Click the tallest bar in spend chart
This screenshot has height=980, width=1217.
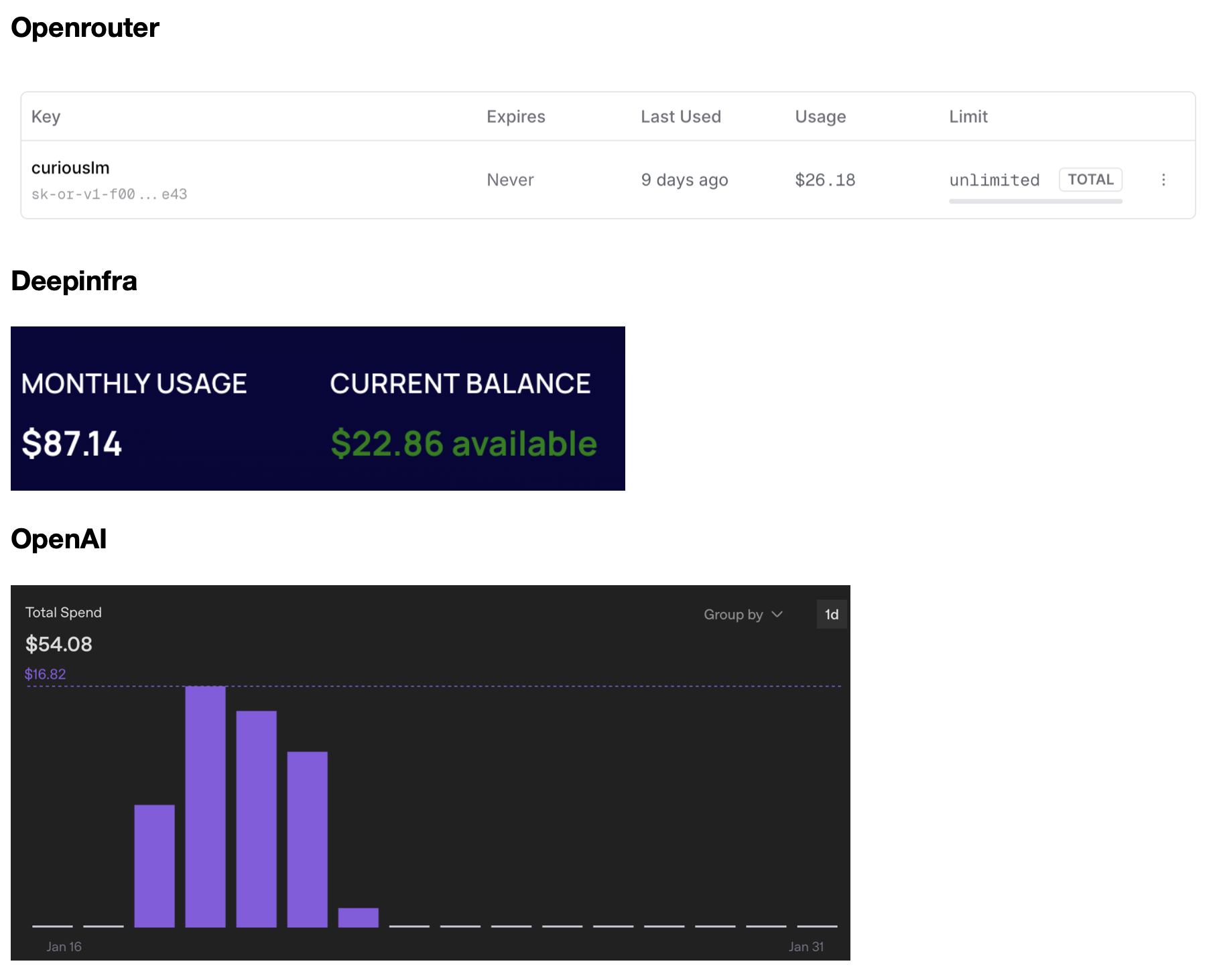point(205,806)
